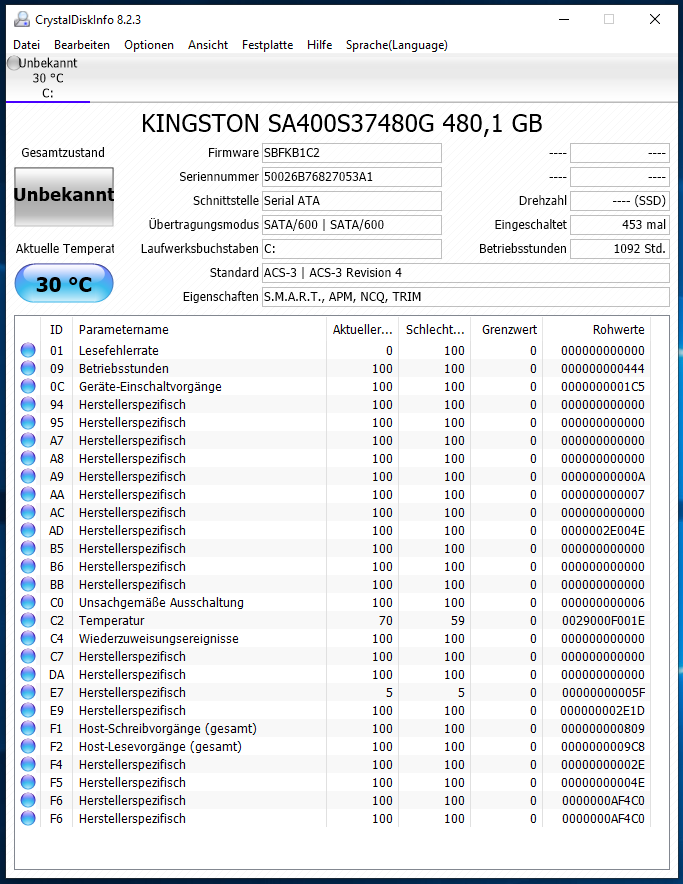Select raw value 0029000F001E
The image size is (683, 884).
[x=603, y=621]
